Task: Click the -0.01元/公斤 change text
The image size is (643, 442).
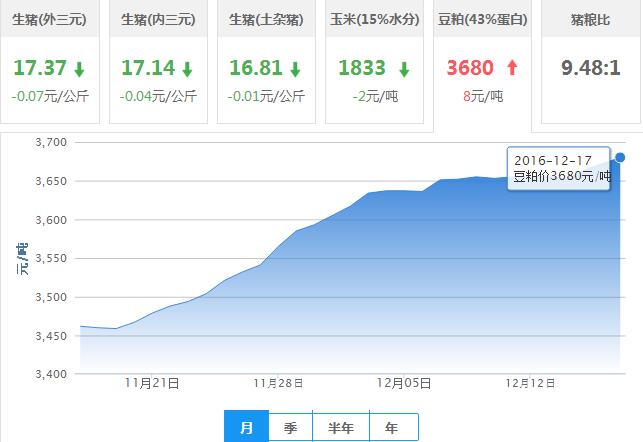Action: click(x=266, y=96)
